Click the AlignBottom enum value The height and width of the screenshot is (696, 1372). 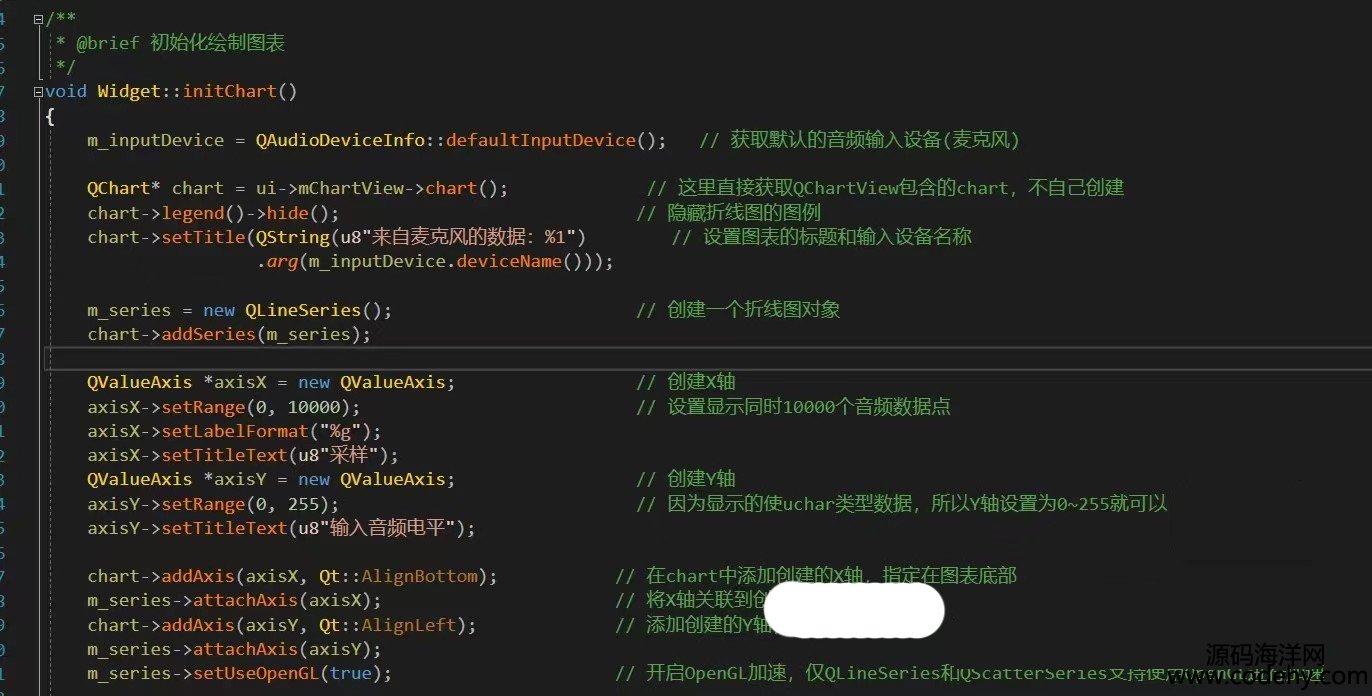click(419, 576)
